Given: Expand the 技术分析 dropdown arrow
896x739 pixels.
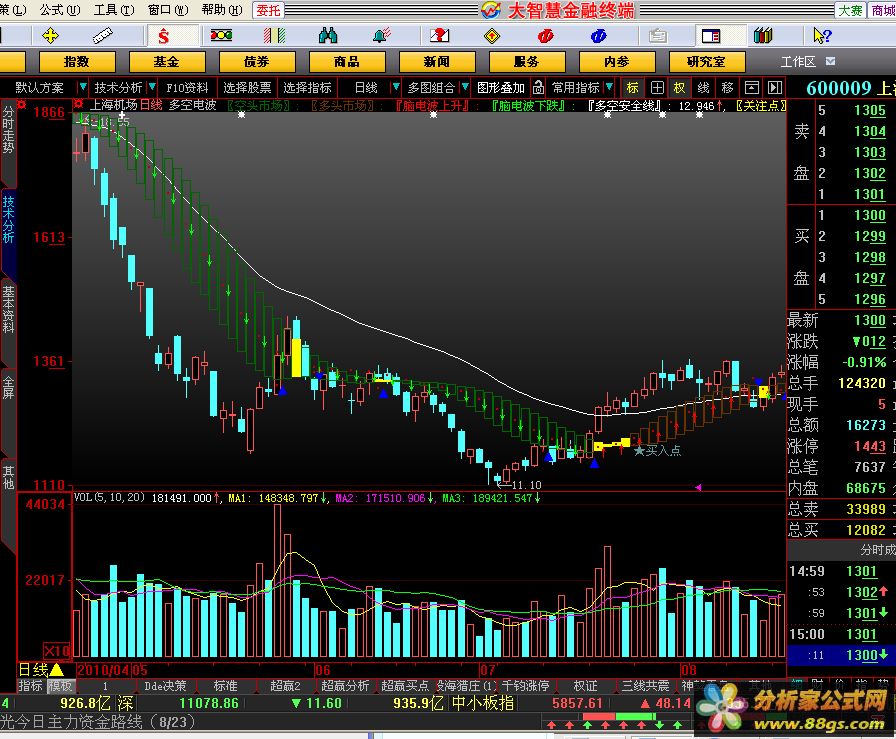Looking at the screenshot, I should tap(152, 87).
